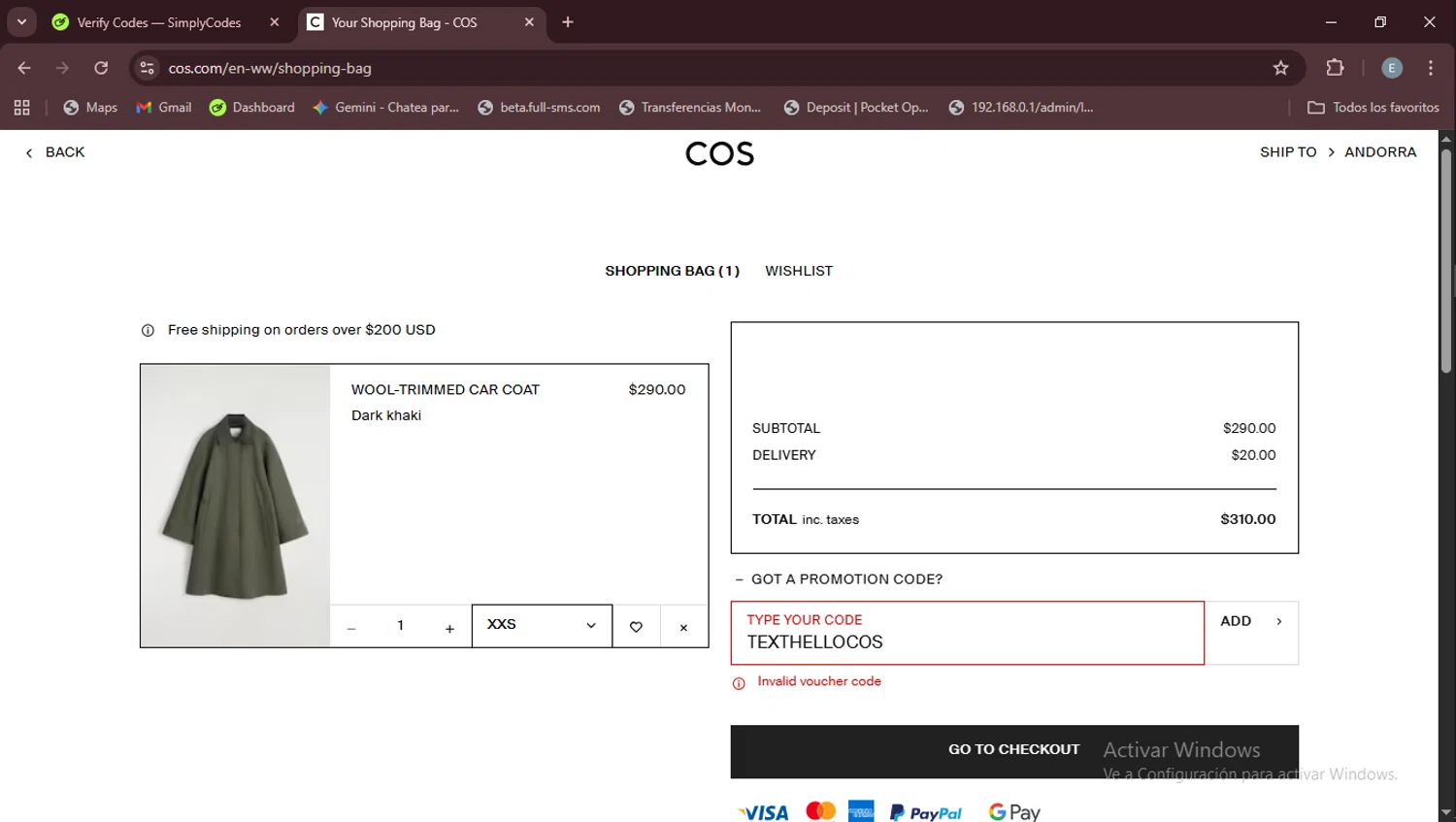Select the Shopping Bag (1) tab
1456x822 pixels.
coord(672,271)
